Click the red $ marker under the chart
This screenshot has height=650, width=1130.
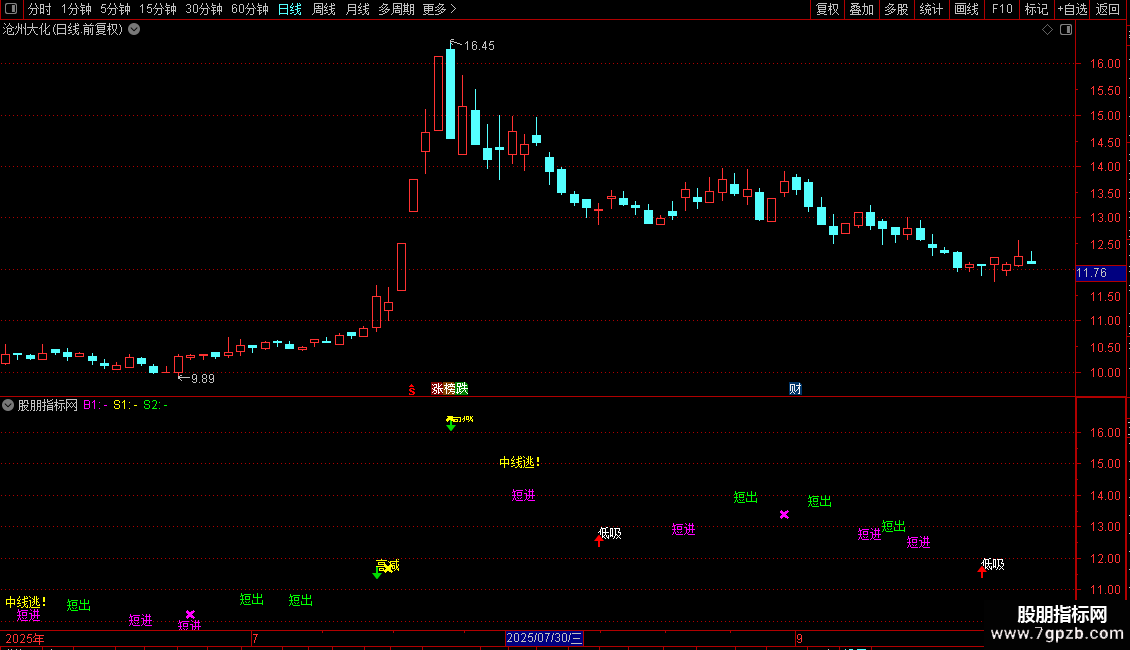(x=411, y=389)
